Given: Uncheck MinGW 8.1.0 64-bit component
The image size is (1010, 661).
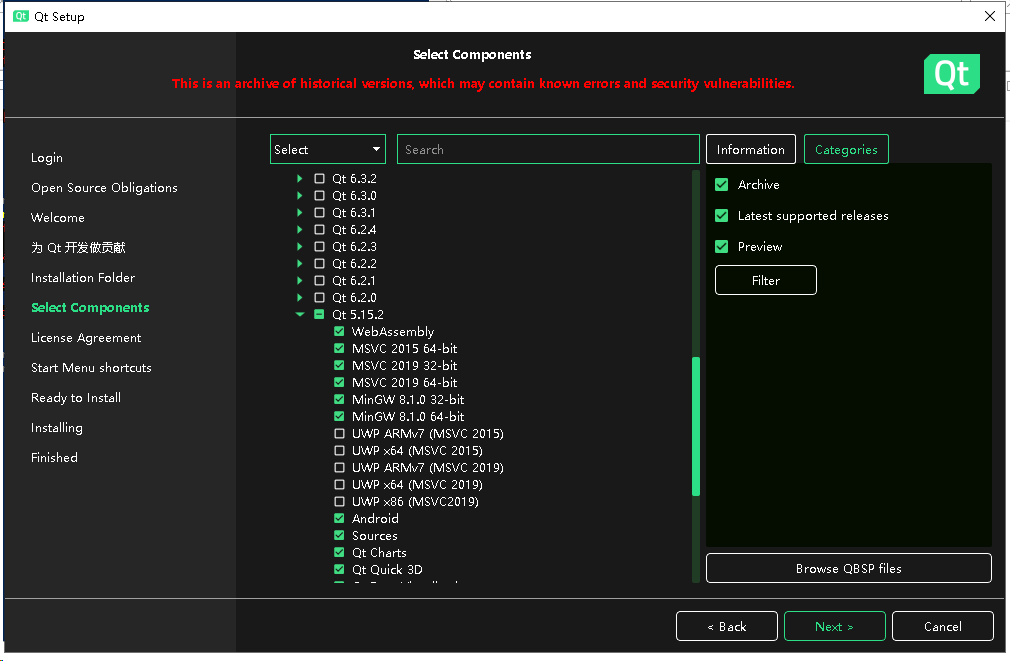Looking at the screenshot, I should [339, 417].
